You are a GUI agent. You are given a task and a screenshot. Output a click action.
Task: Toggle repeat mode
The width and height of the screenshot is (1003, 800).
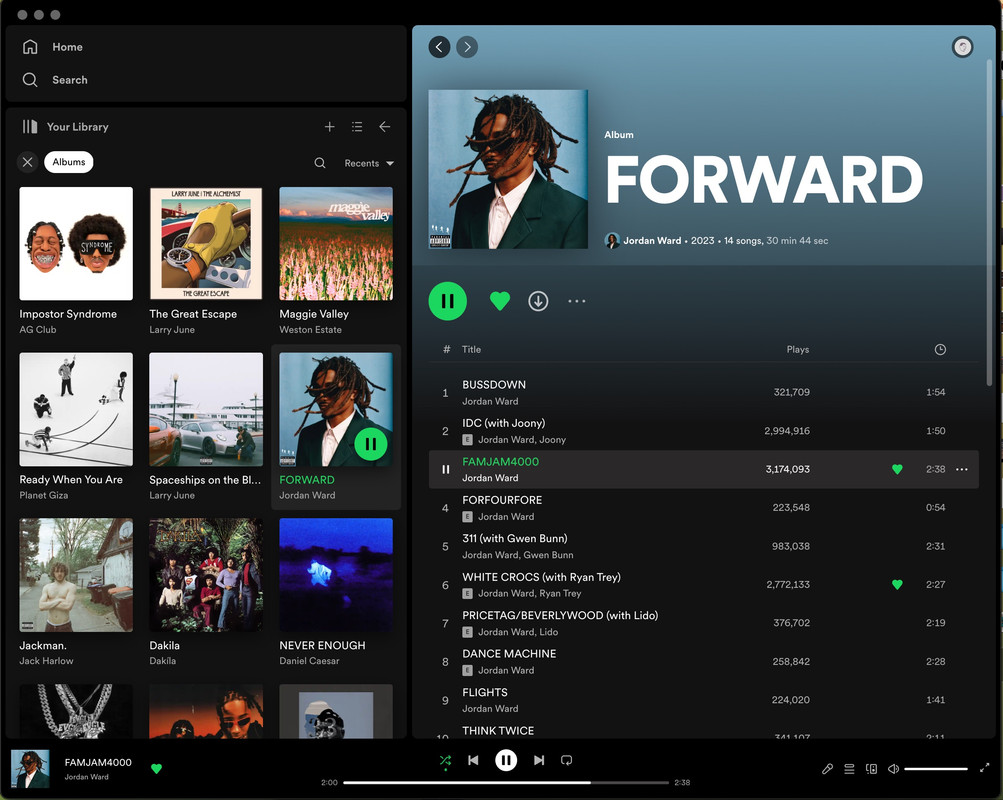coord(567,760)
